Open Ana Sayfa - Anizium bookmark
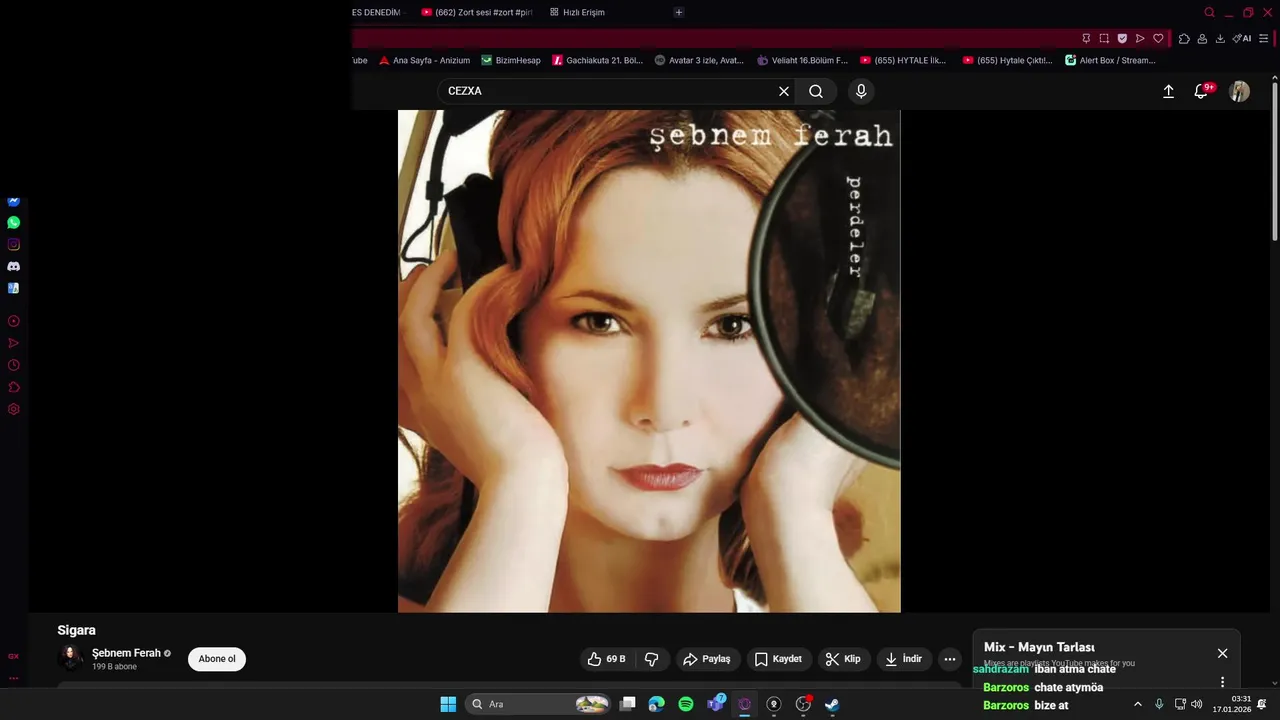The height and width of the screenshot is (720, 1280). (424, 60)
